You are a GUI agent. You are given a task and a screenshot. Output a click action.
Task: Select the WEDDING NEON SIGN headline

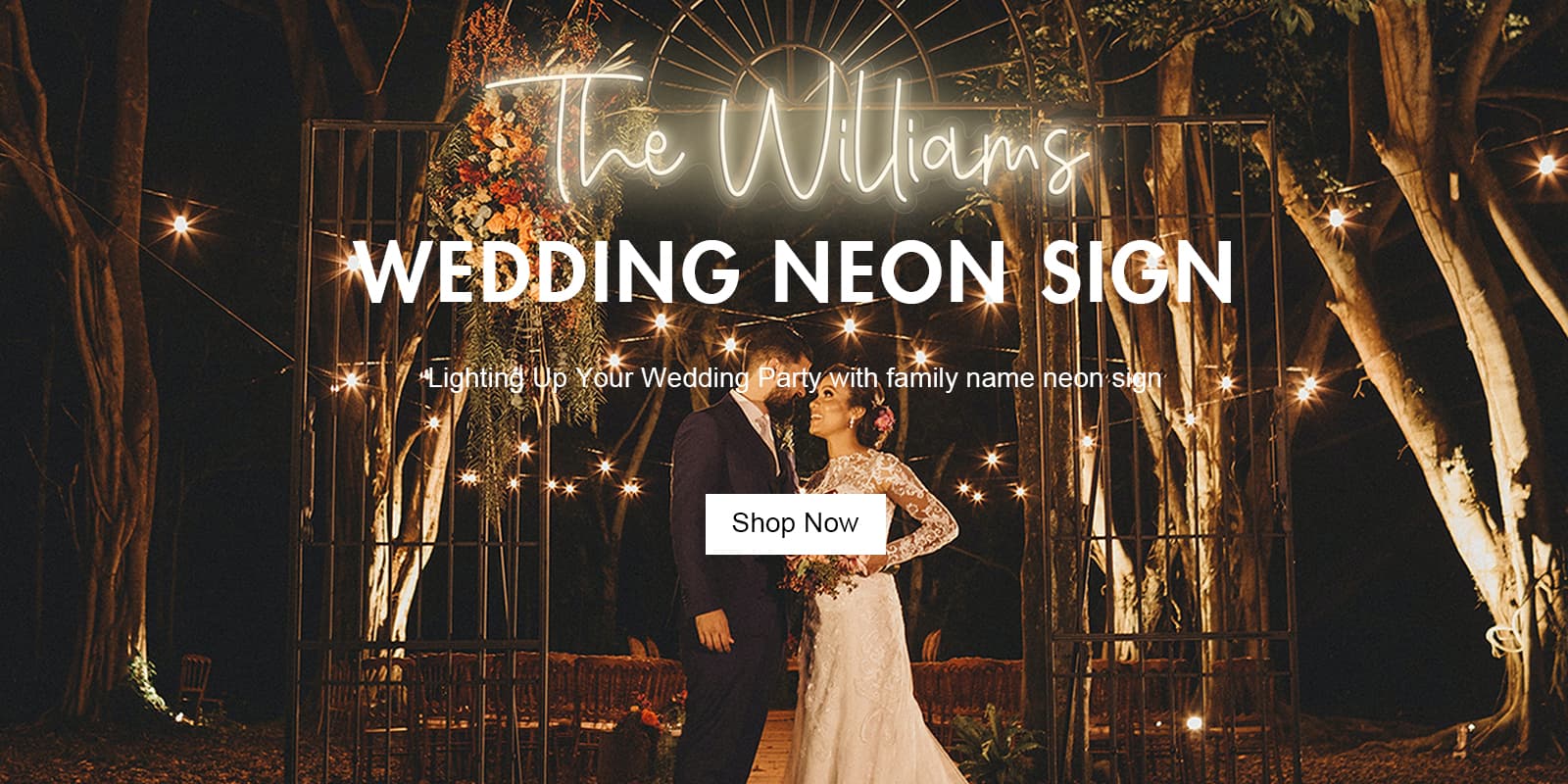(795, 271)
